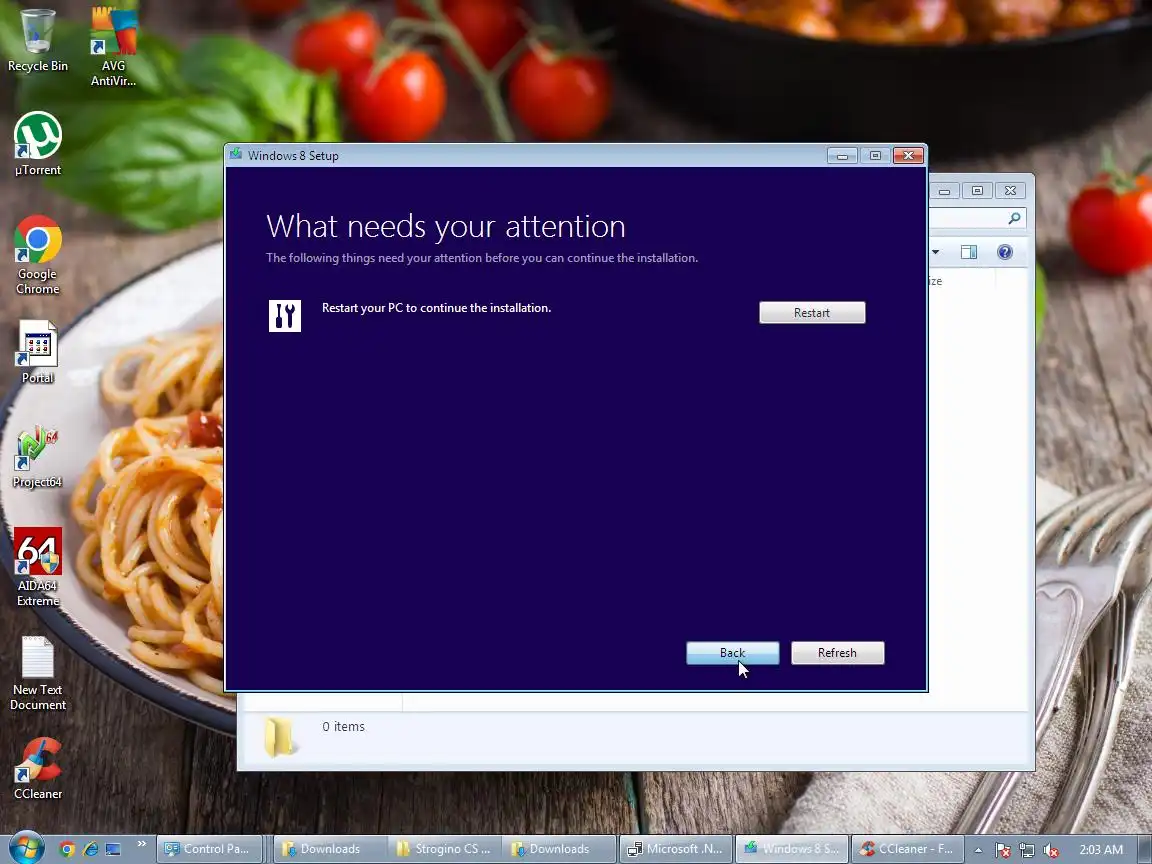
Task: Launch Chrome from the quick launch bar
Action: [67, 849]
